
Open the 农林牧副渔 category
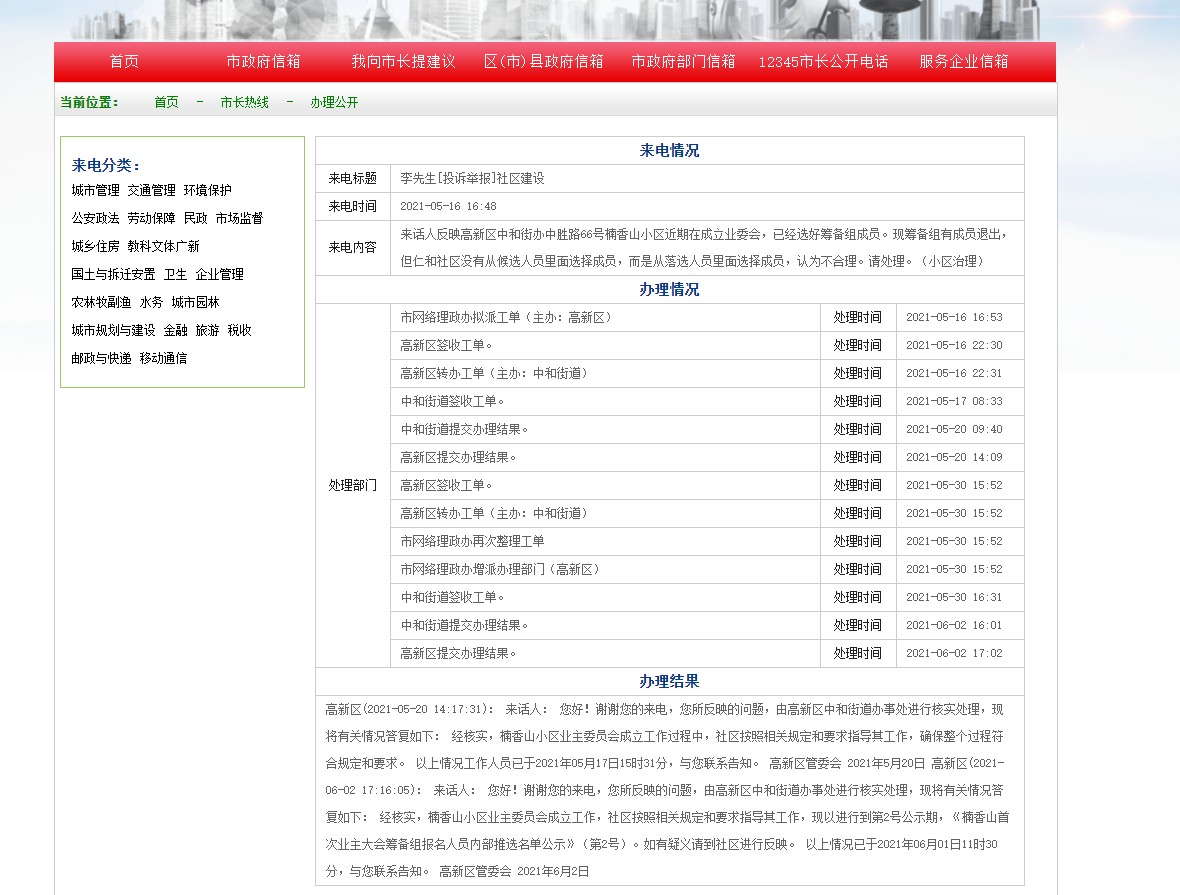pos(102,302)
